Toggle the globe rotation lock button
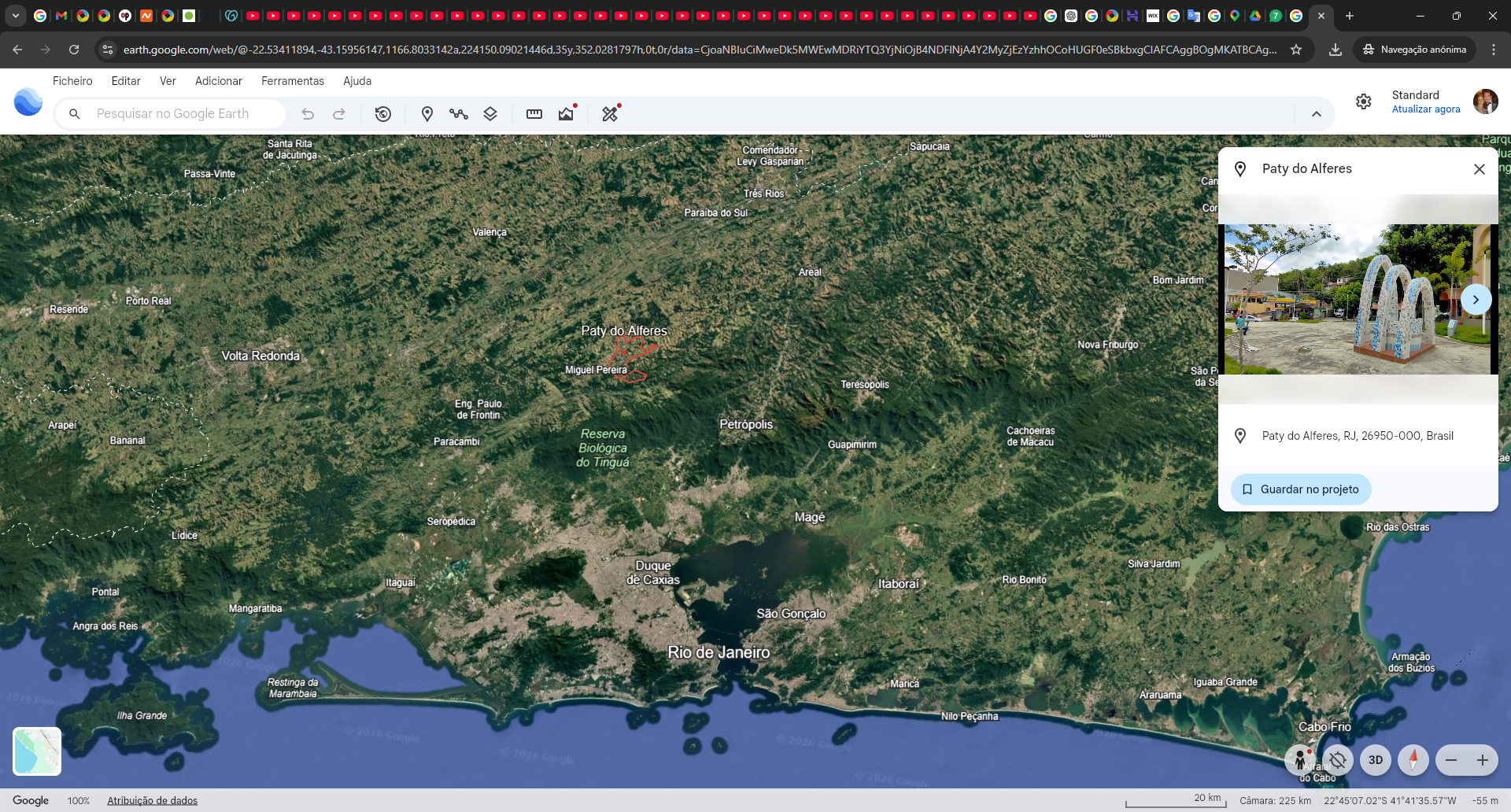 [x=1338, y=760]
